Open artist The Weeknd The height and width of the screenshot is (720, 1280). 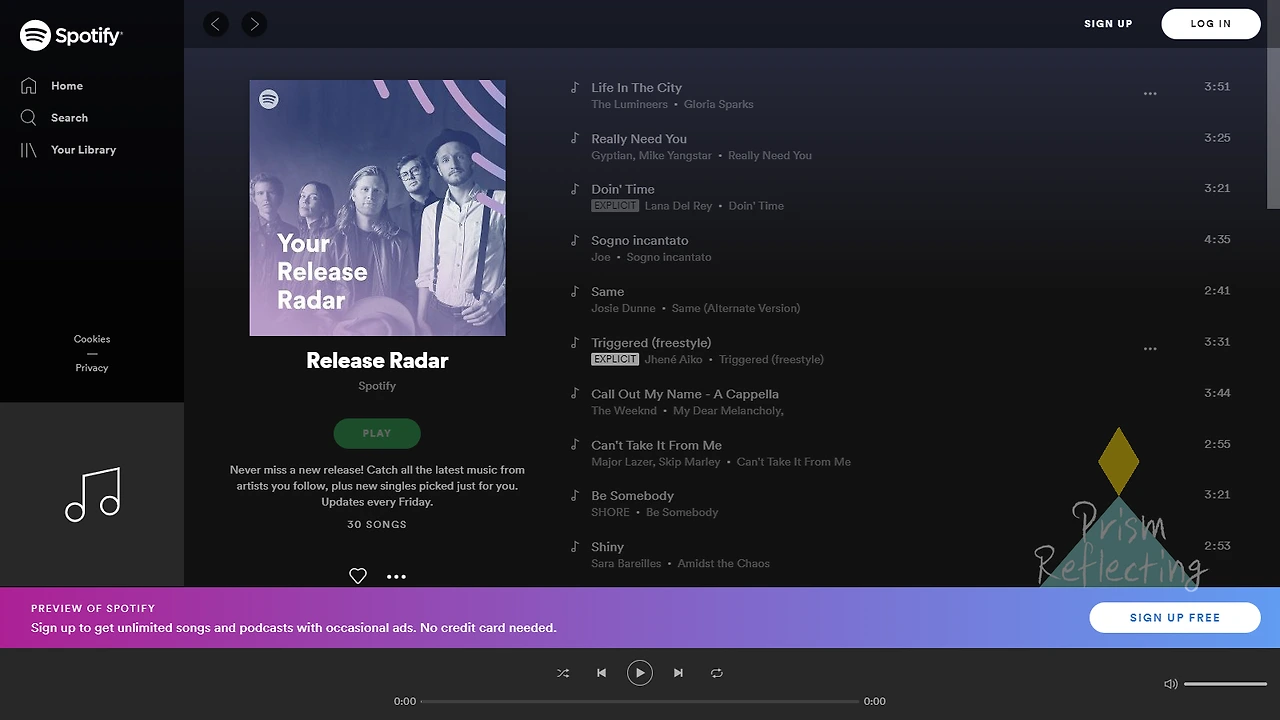(x=624, y=411)
